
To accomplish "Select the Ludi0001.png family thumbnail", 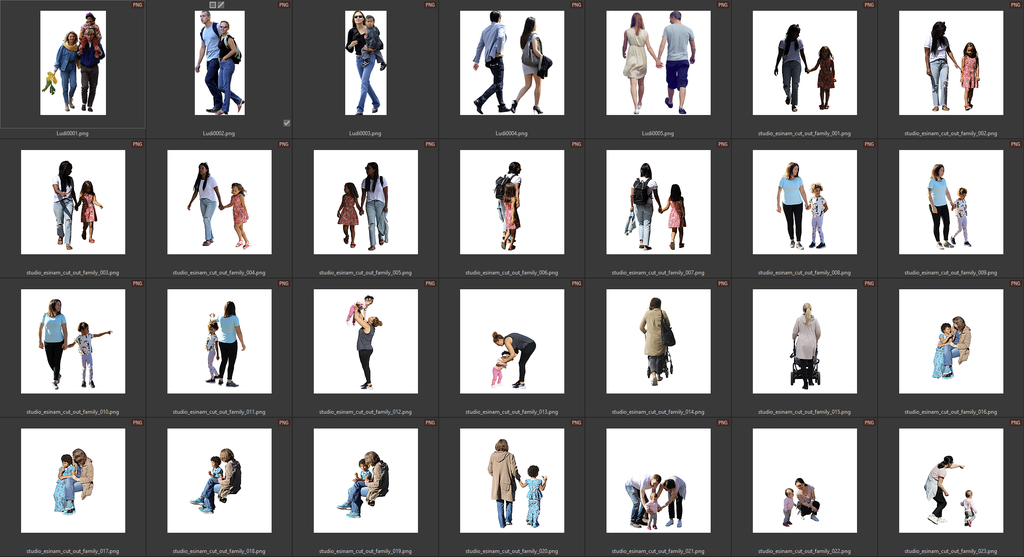I will 73,62.
